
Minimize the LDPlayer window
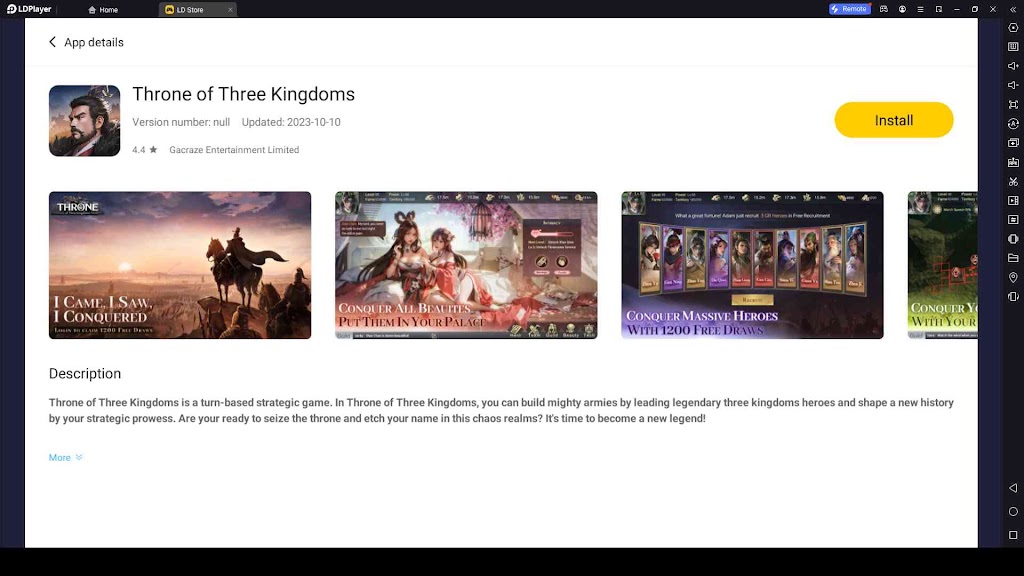point(957,9)
